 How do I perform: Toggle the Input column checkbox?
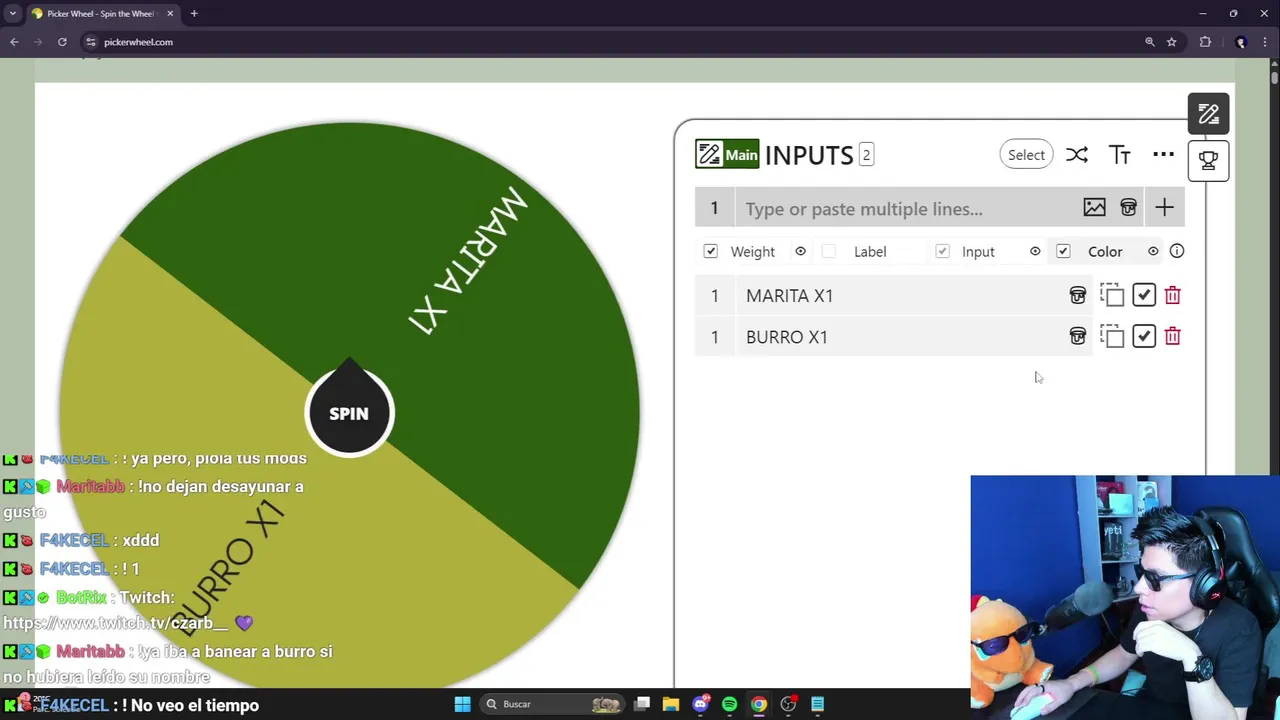point(942,251)
